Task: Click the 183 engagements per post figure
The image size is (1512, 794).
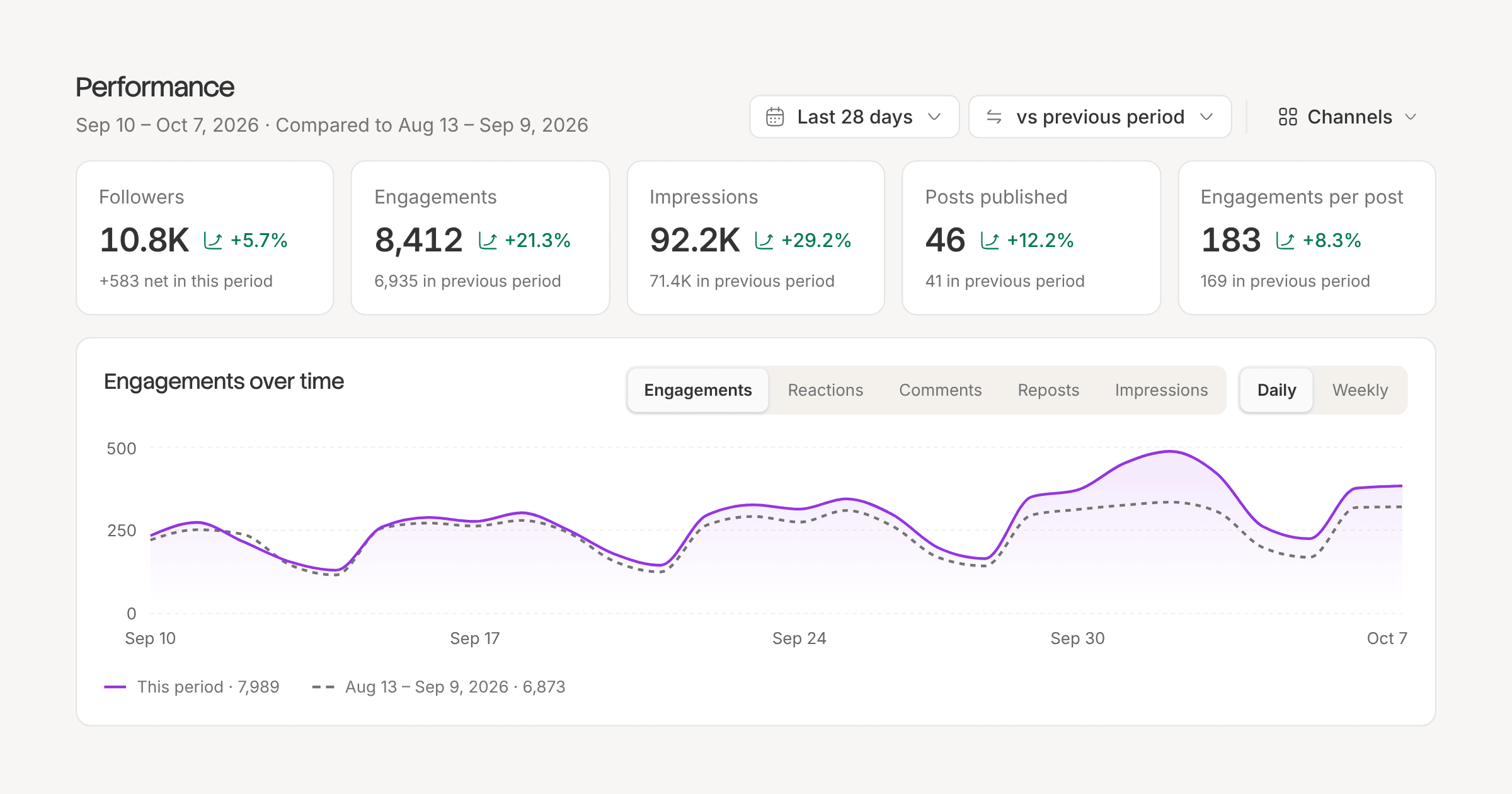Action: [x=1231, y=241]
